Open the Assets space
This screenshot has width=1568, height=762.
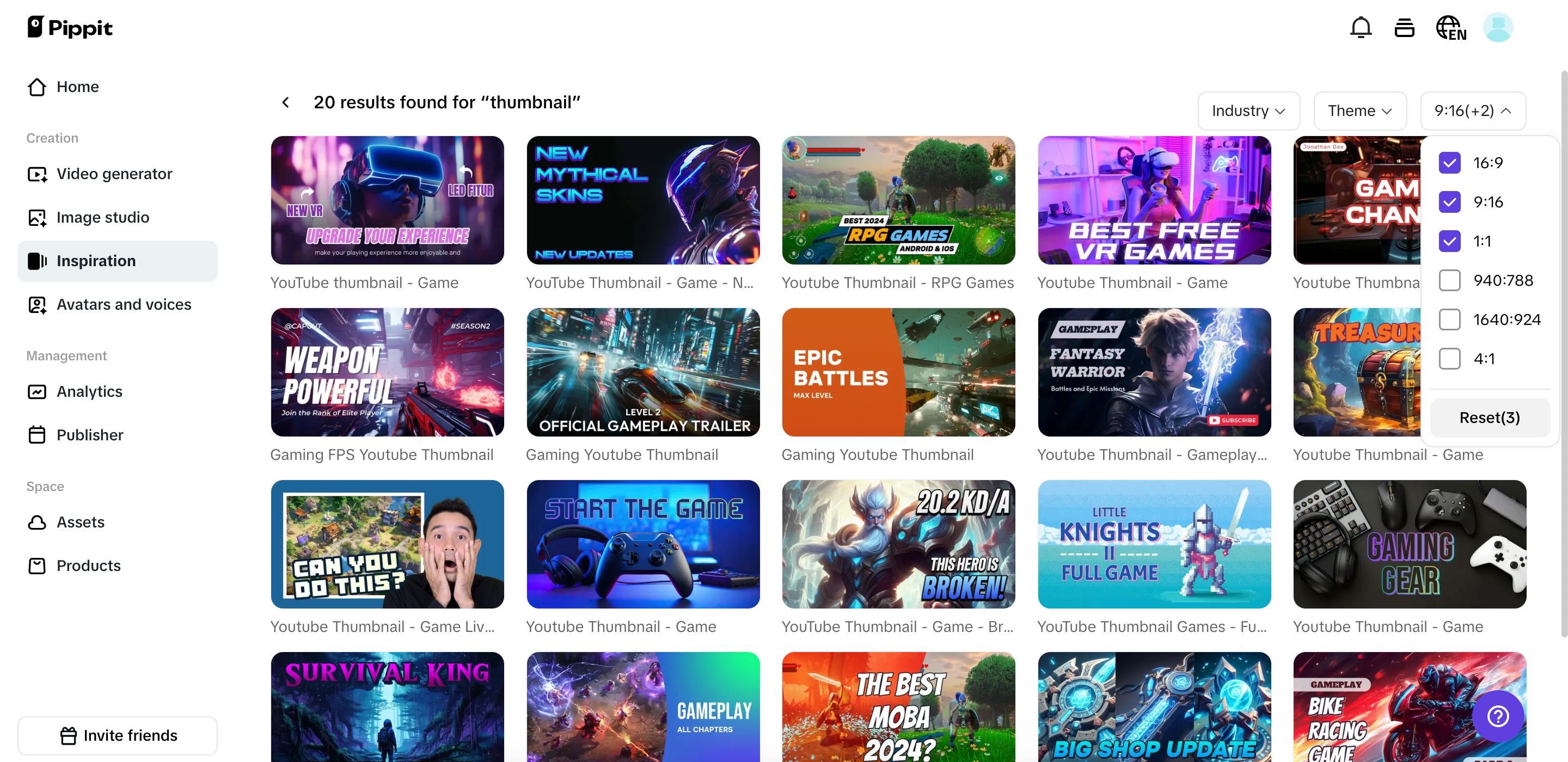click(x=81, y=522)
